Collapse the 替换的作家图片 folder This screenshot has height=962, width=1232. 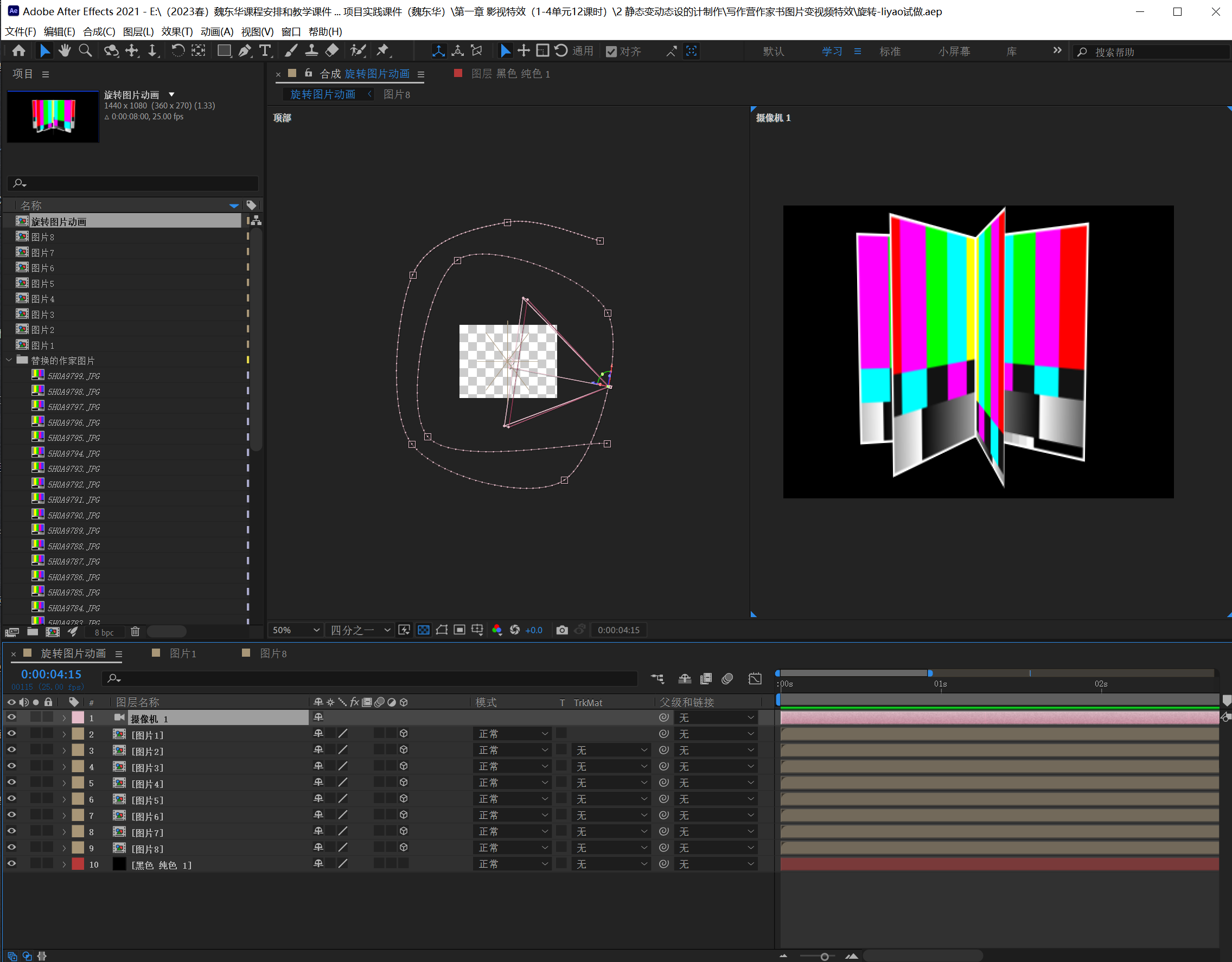pos(9,360)
